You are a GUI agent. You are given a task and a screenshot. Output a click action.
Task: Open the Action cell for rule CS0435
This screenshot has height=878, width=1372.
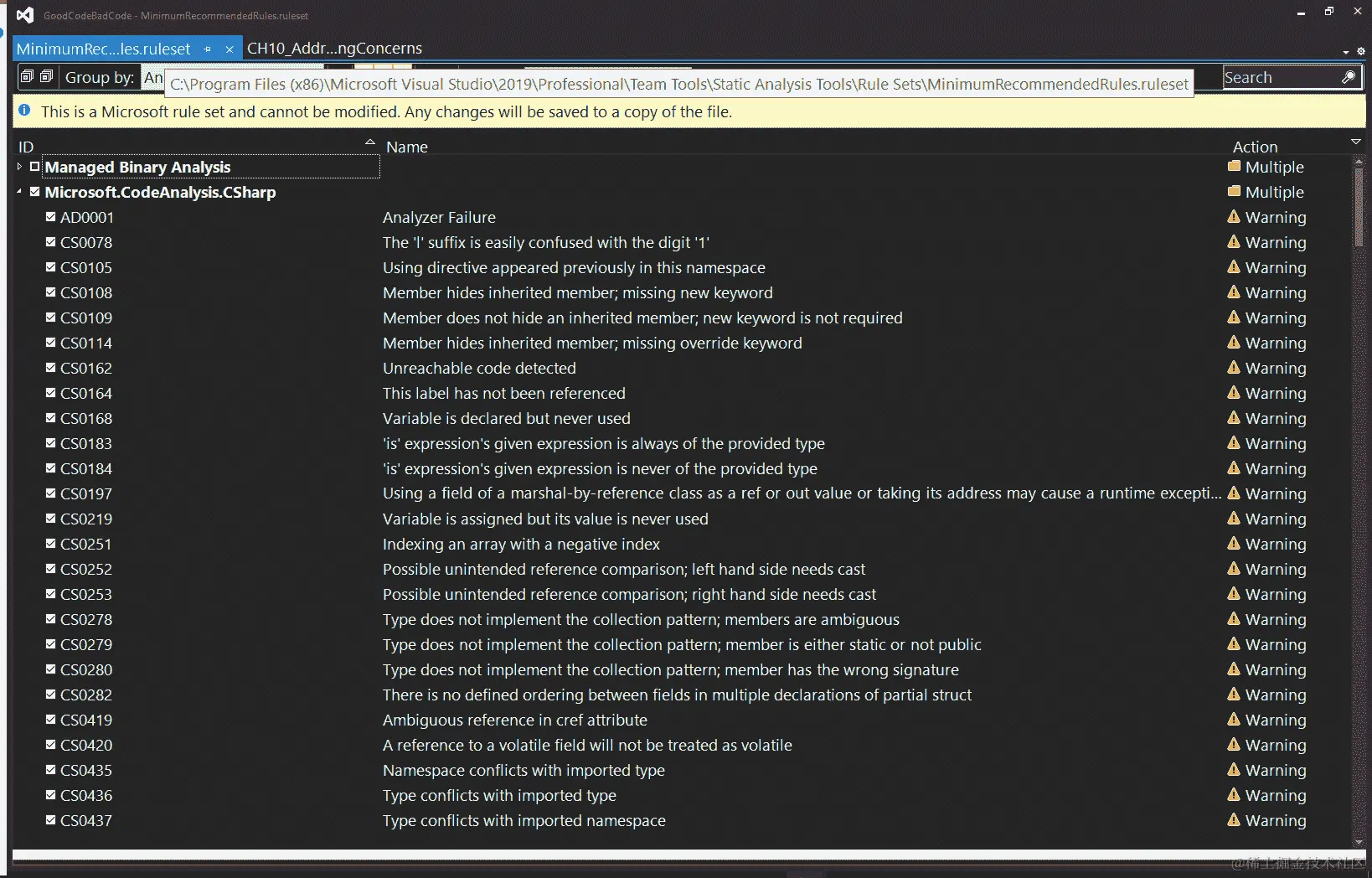click(1267, 770)
